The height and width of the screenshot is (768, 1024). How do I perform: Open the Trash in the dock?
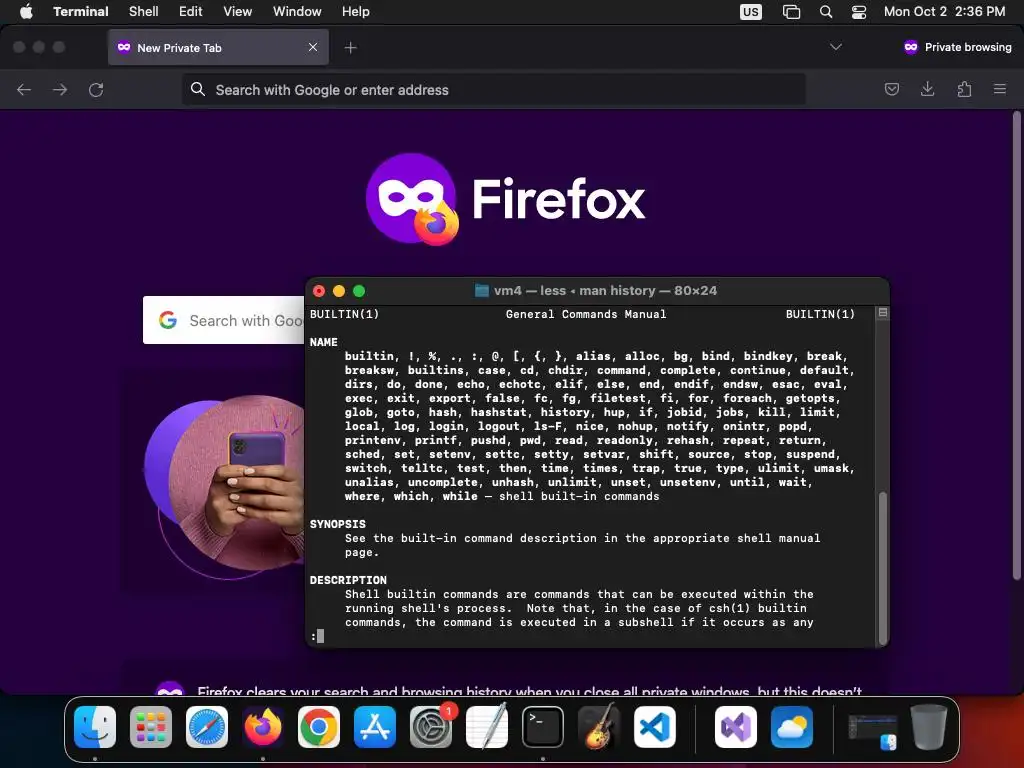point(929,727)
